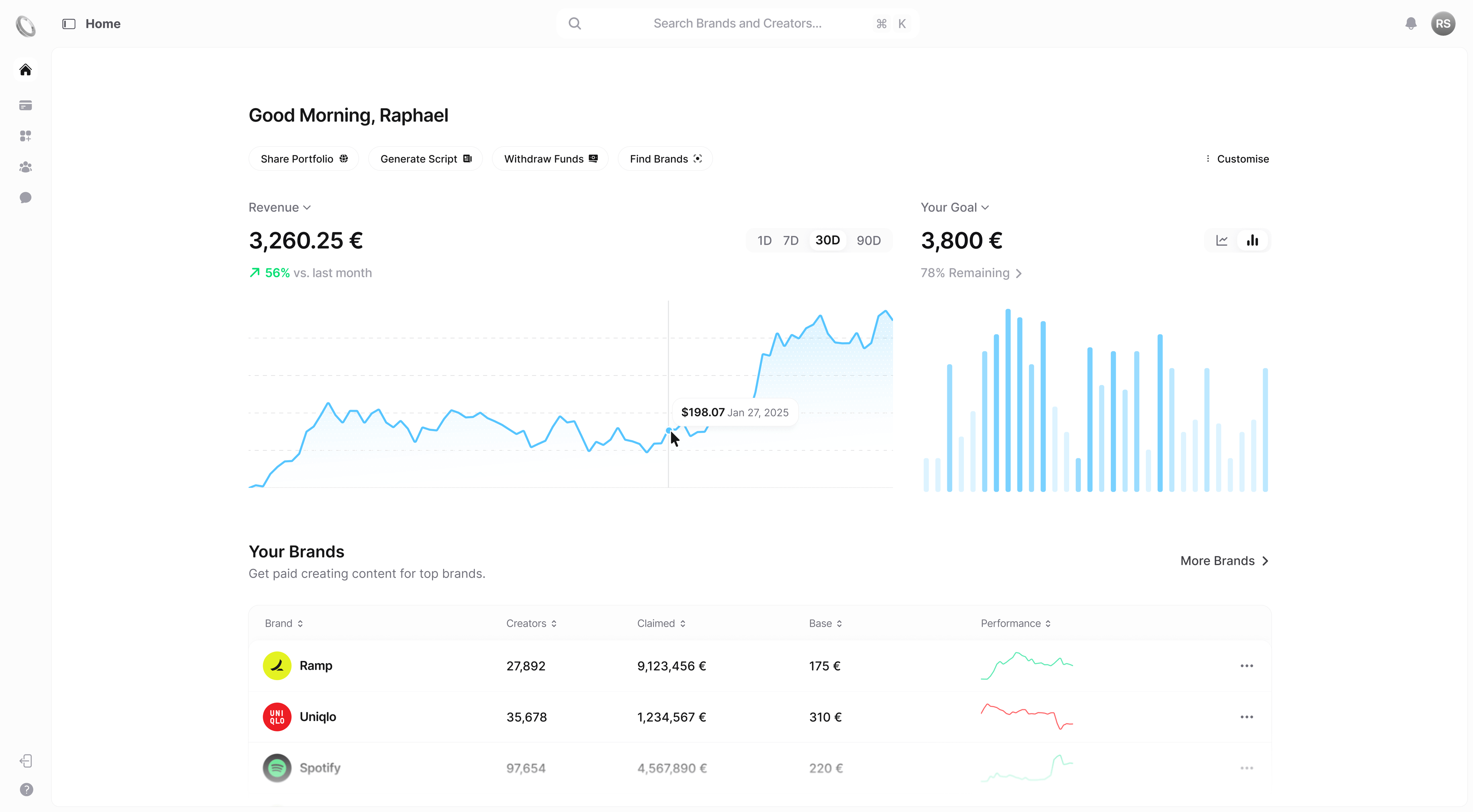This screenshot has height=812, width=1473.
Task: Click the logout icon in the sidebar
Action: point(26,761)
